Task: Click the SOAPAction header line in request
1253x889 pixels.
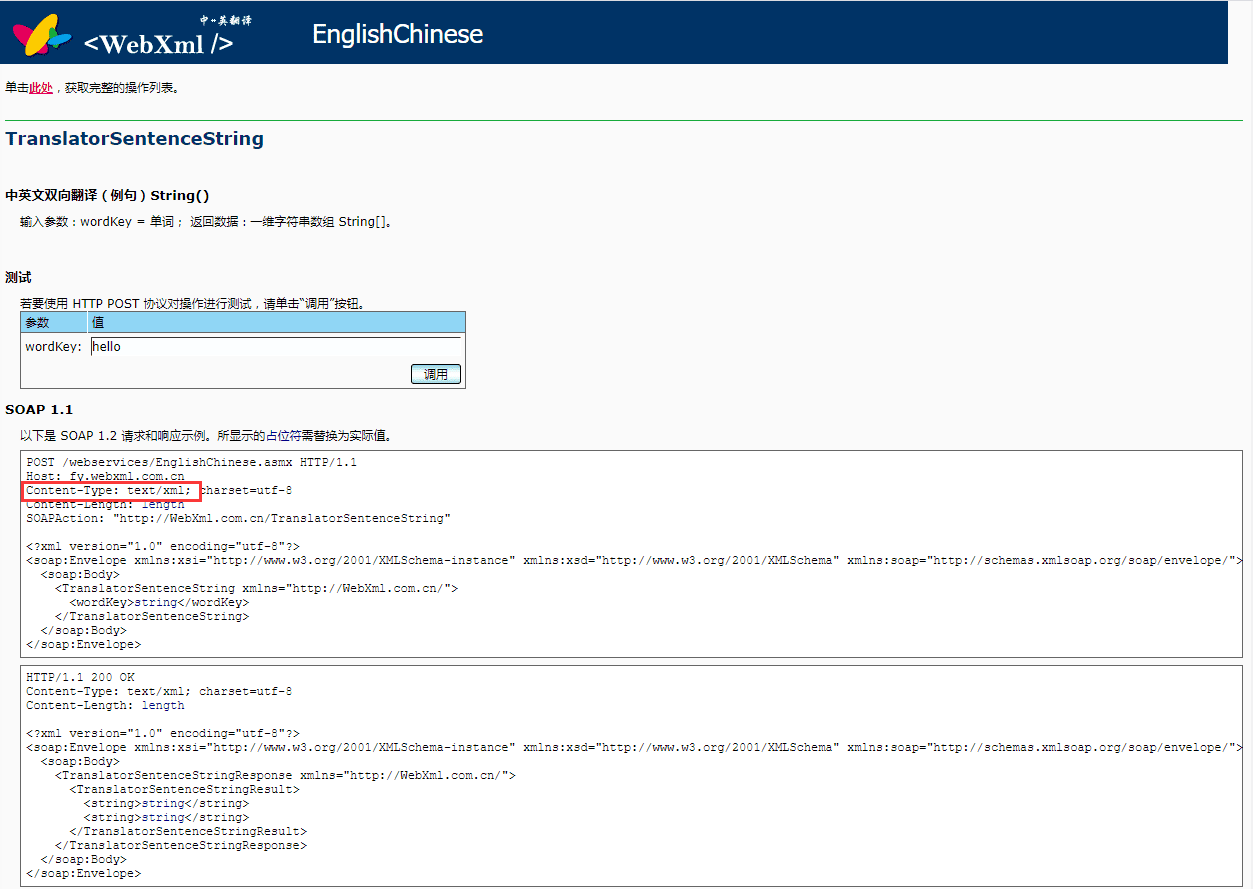Action: [x=238, y=519]
